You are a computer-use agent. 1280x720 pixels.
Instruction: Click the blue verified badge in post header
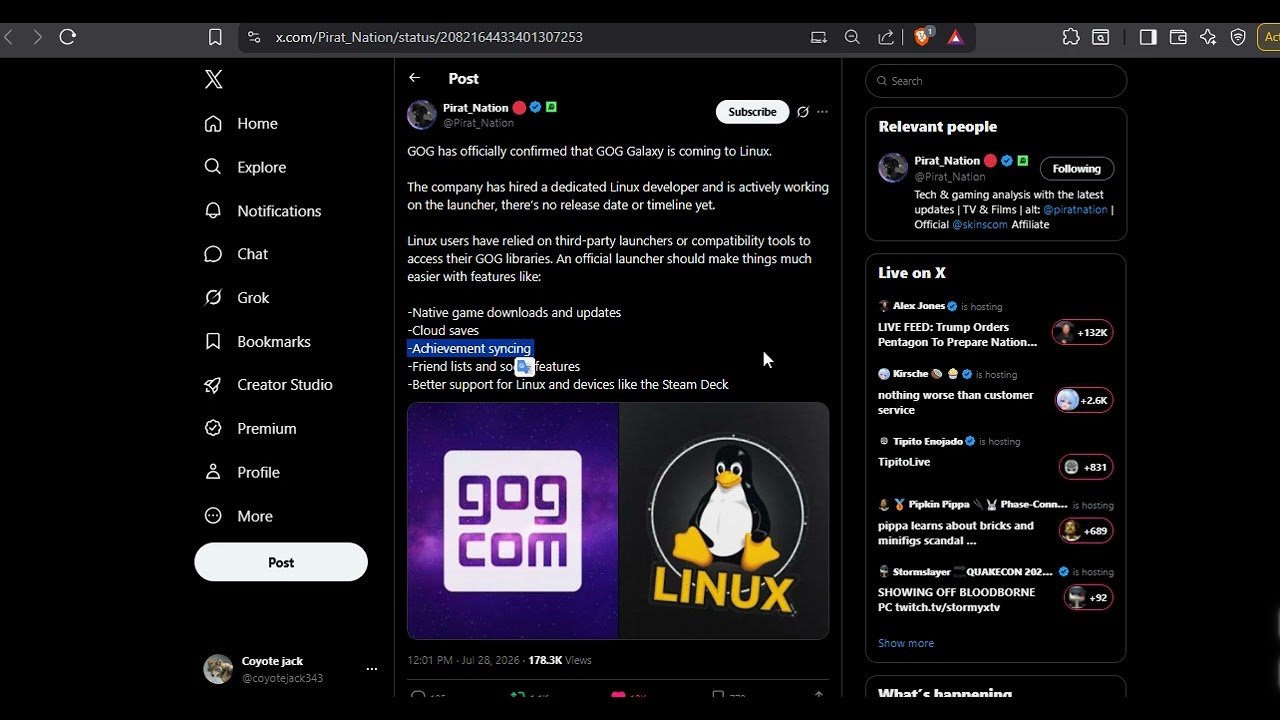click(535, 107)
